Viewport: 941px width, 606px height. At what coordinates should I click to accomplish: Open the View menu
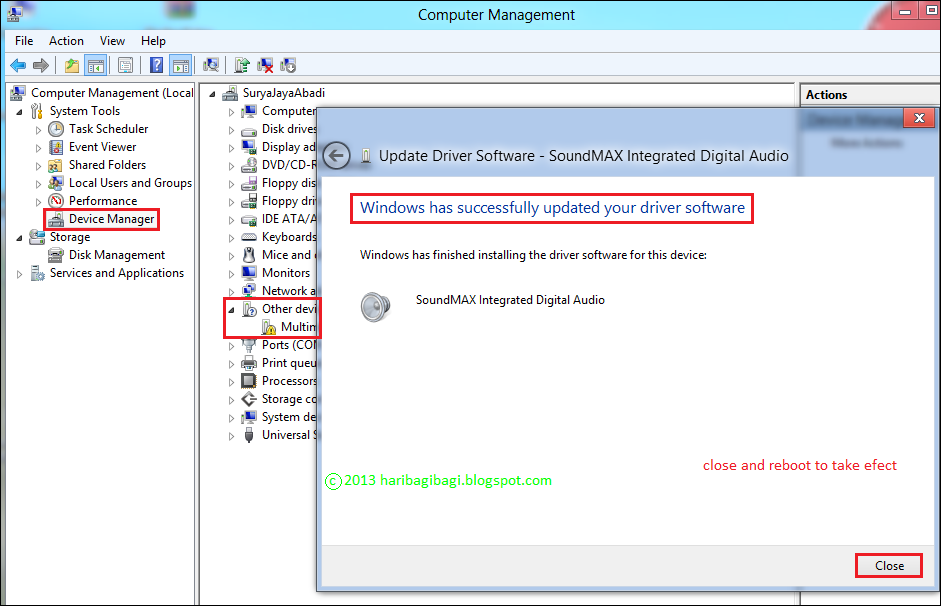pyautogui.click(x=112, y=41)
